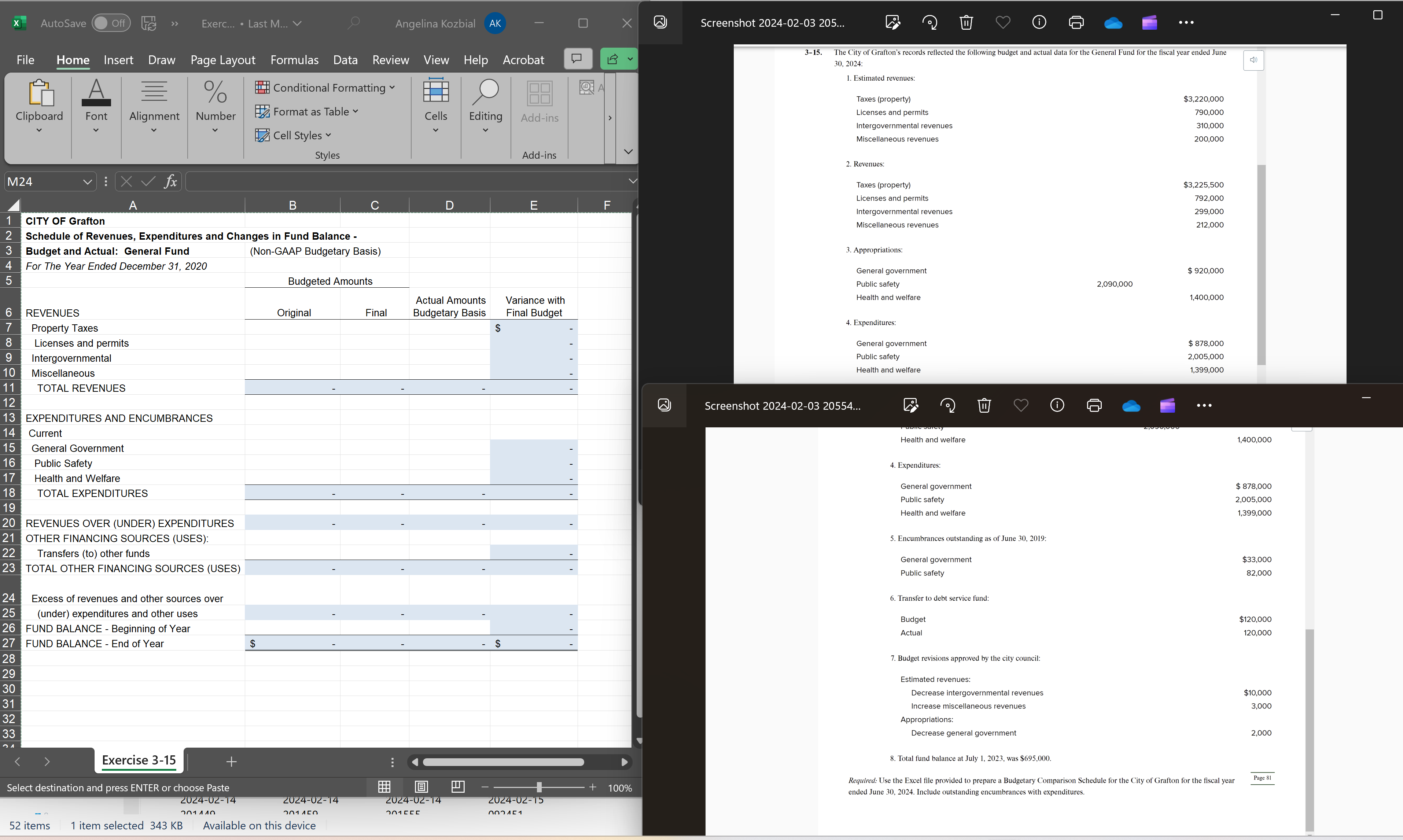Open the Editing group
This screenshot has height=840, width=1403.
[x=485, y=106]
